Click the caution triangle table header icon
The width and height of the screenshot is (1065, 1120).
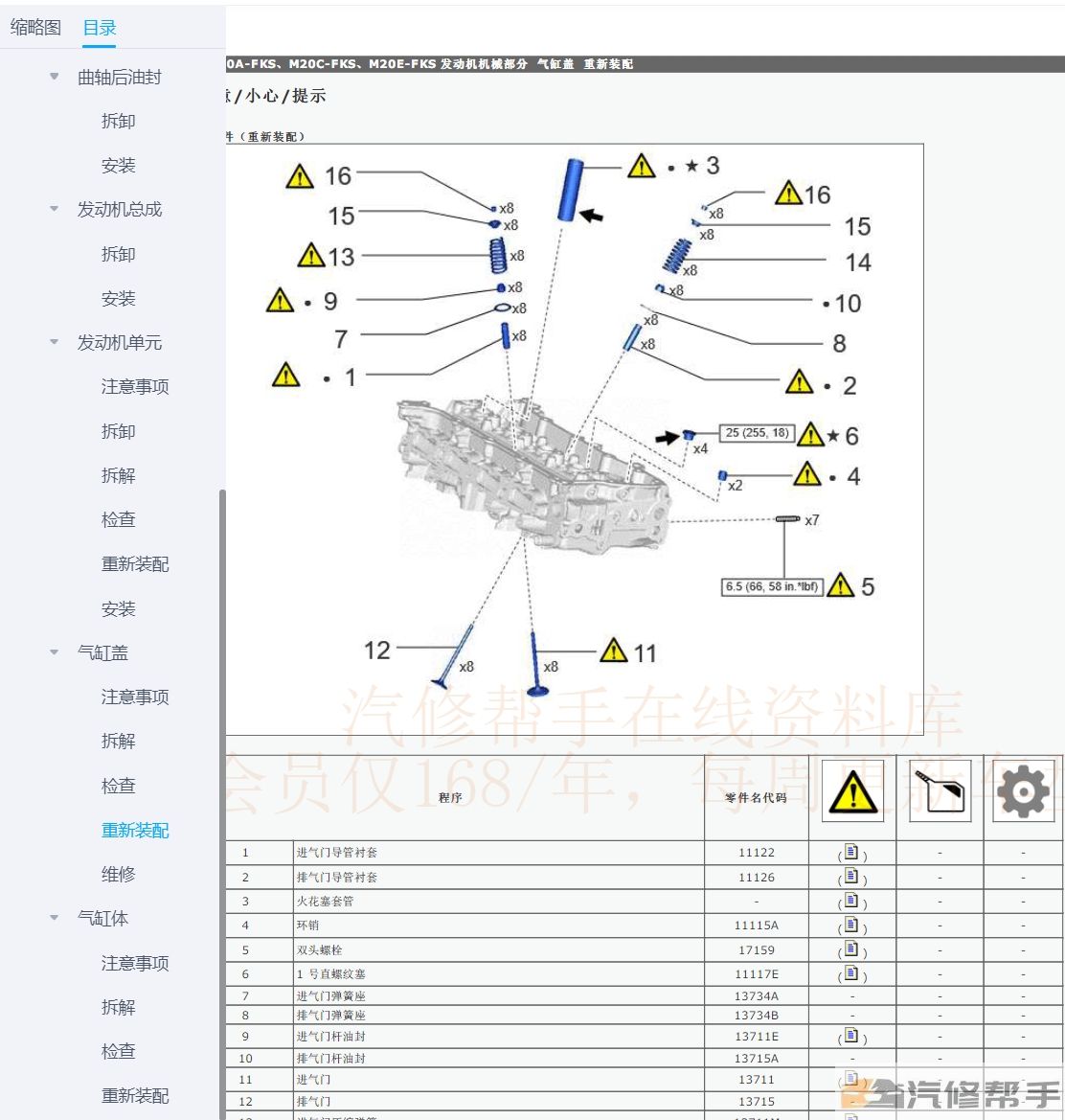[853, 791]
